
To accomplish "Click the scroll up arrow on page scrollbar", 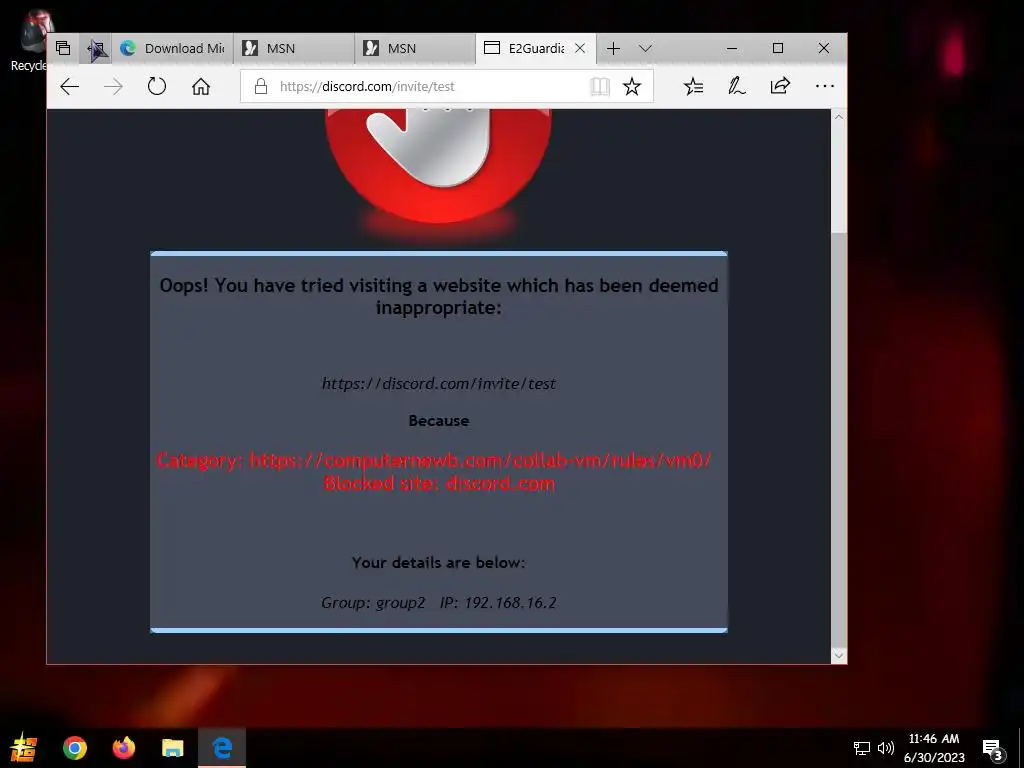I will click(x=839, y=117).
